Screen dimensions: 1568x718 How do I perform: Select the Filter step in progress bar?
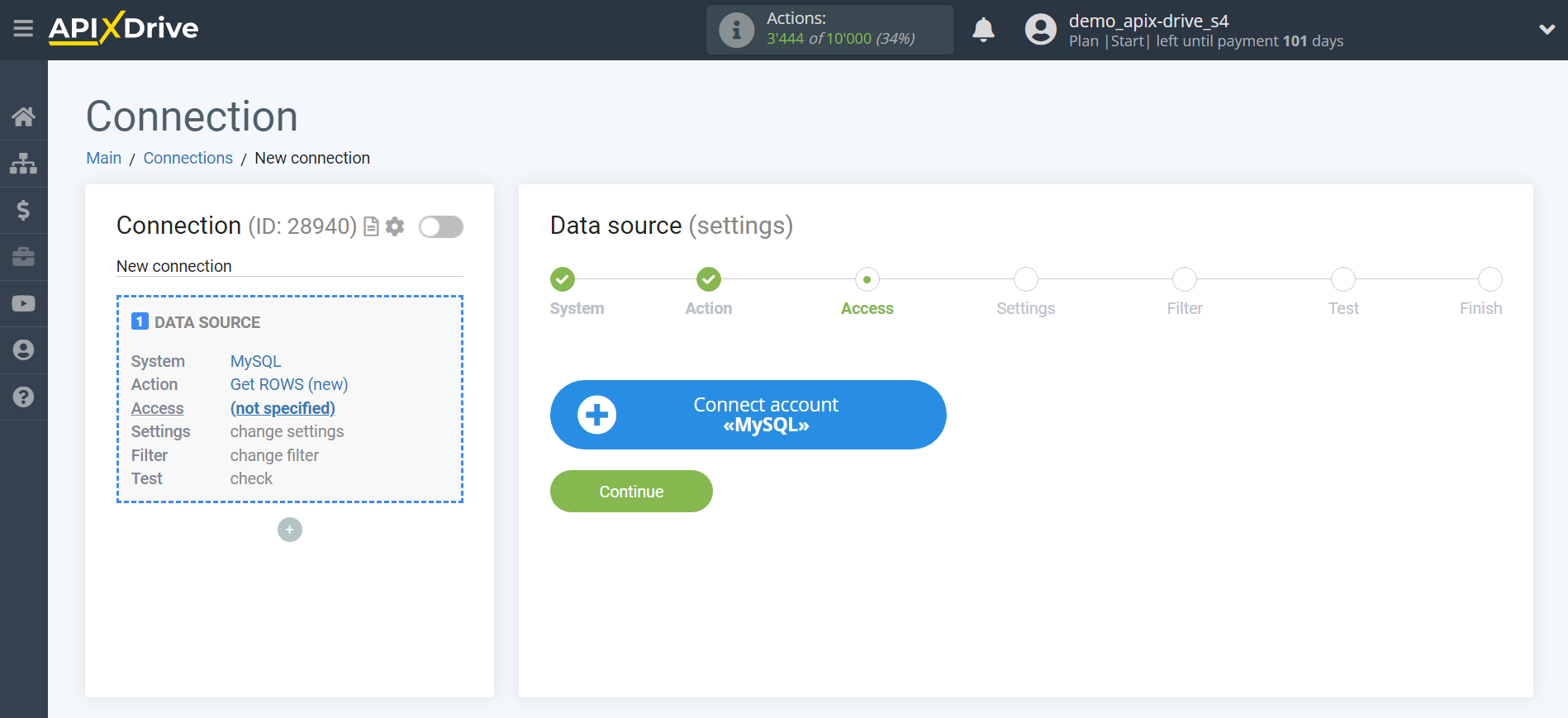click(1185, 279)
